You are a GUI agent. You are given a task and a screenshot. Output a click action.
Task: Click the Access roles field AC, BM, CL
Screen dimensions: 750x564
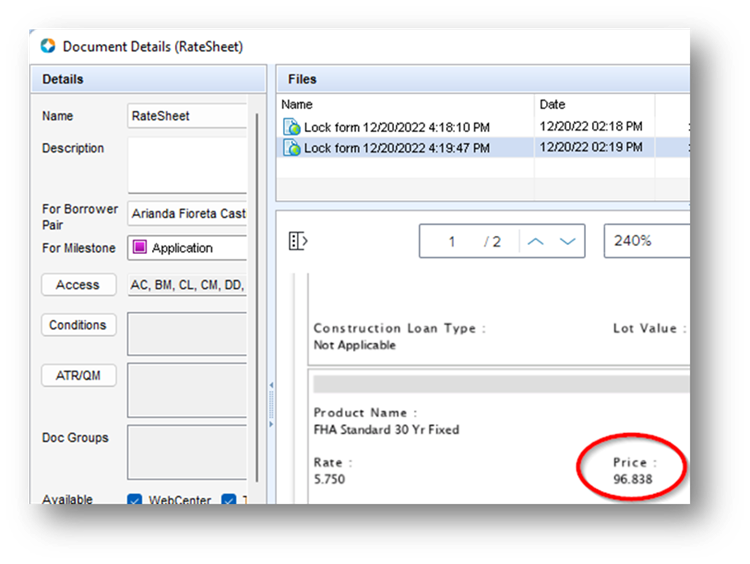click(x=187, y=285)
